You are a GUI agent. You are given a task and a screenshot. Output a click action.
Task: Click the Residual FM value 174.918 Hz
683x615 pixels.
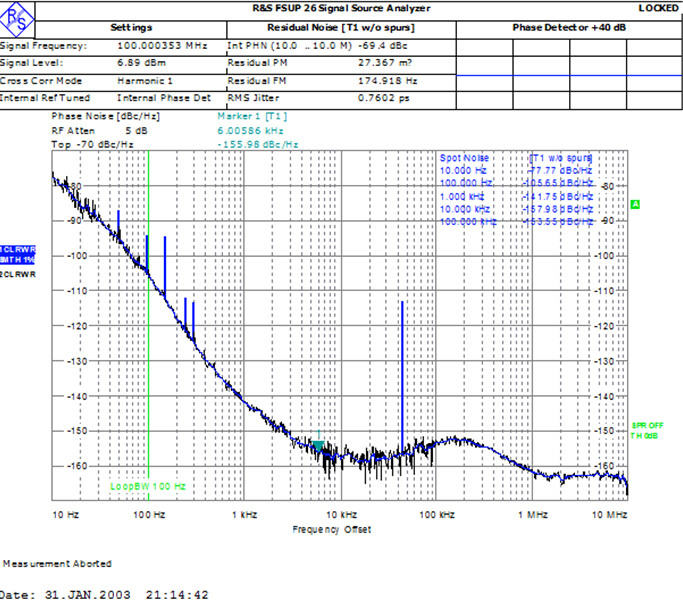[388, 81]
